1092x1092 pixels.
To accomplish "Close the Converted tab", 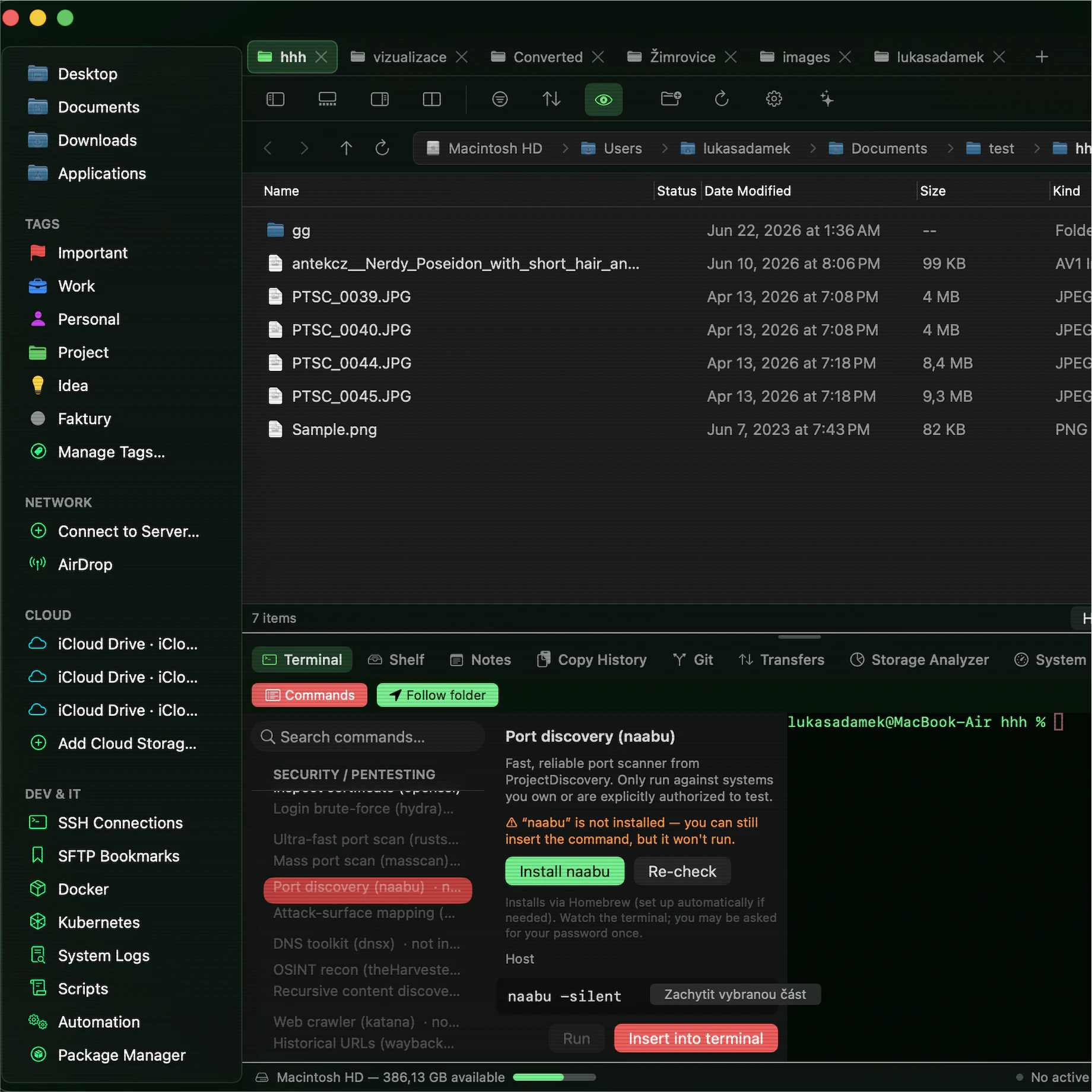I will click(x=598, y=57).
